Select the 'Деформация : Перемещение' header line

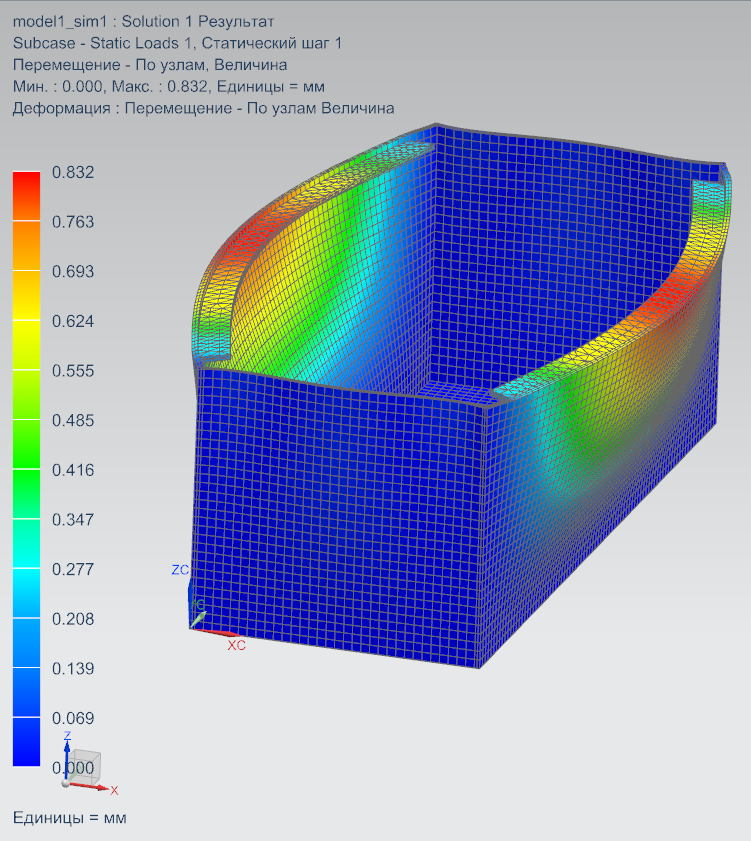click(203, 108)
